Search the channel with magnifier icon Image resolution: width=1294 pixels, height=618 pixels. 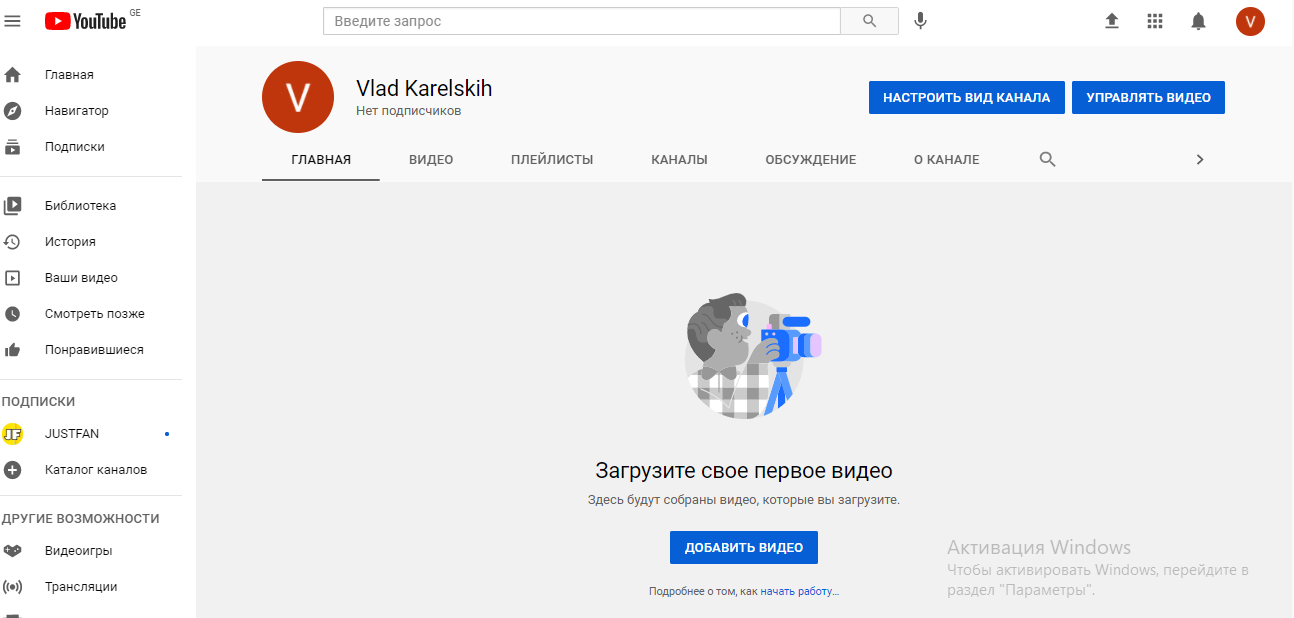pos(1047,159)
